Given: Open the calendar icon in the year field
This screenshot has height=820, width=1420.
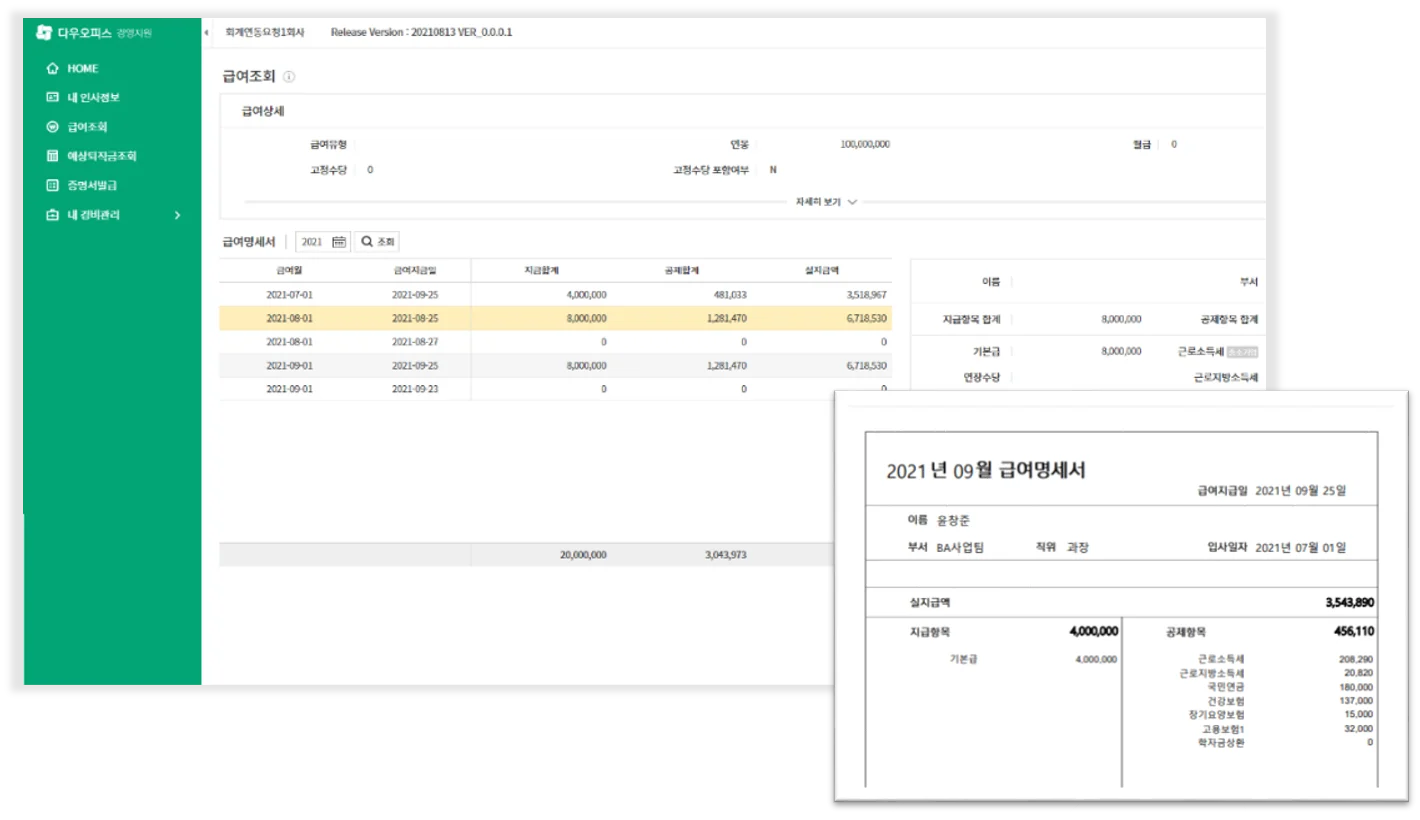Looking at the screenshot, I should 339,242.
